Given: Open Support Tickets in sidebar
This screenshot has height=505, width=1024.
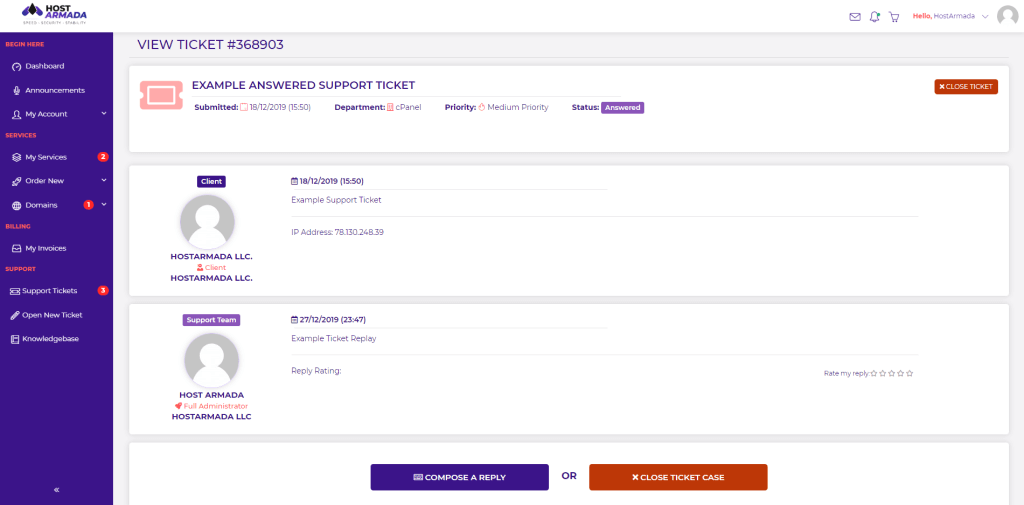Looking at the screenshot, I should [x=50, y=291].
